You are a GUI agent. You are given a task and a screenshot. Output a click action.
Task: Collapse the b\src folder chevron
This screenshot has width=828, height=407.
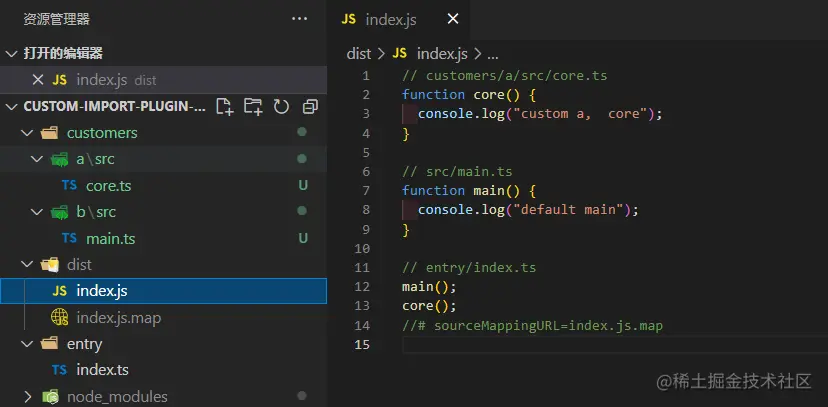coord(36,212)
